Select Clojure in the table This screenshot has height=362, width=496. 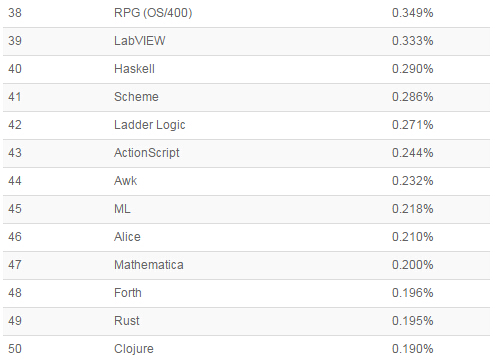(134, 349)
